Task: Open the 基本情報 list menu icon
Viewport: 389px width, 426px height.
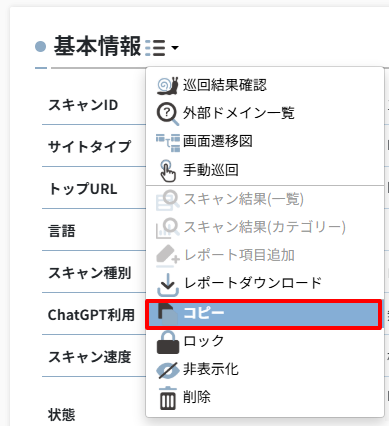Action: (x=155, y=47)
